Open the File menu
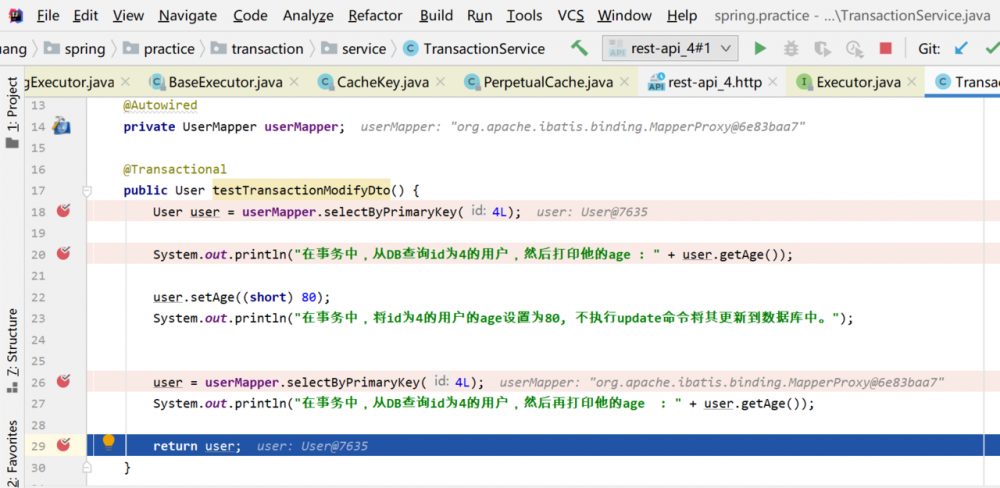Image resolution: width=1000 pixels, height=488 pixels. coord(48,15)
